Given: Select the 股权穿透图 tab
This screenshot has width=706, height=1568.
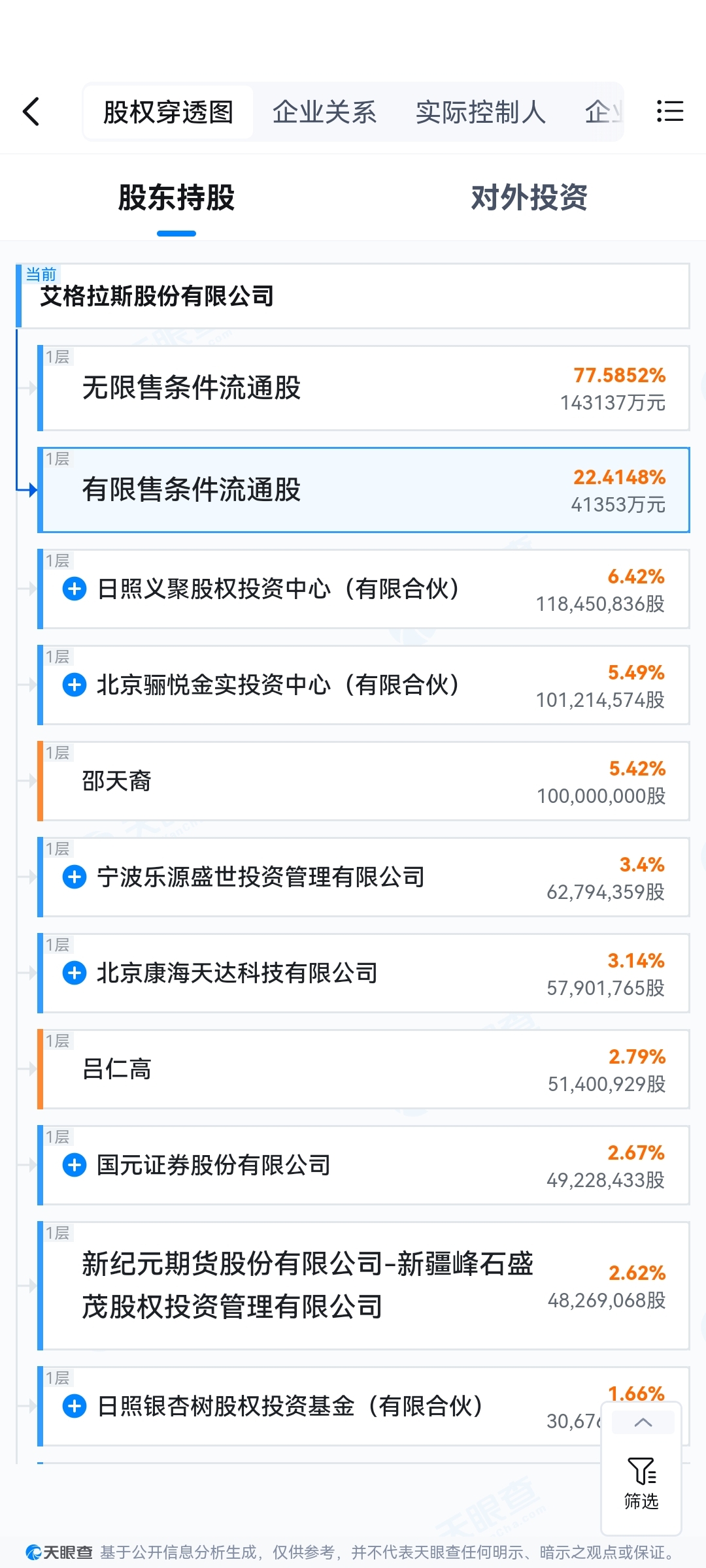Looking at the screenshot, I should coord(168,112).
